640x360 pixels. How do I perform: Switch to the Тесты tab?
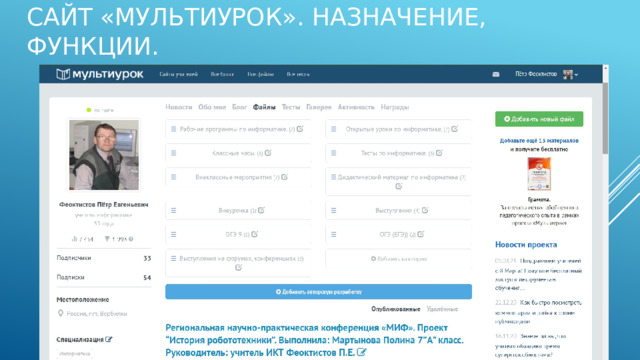click(291, 107)
